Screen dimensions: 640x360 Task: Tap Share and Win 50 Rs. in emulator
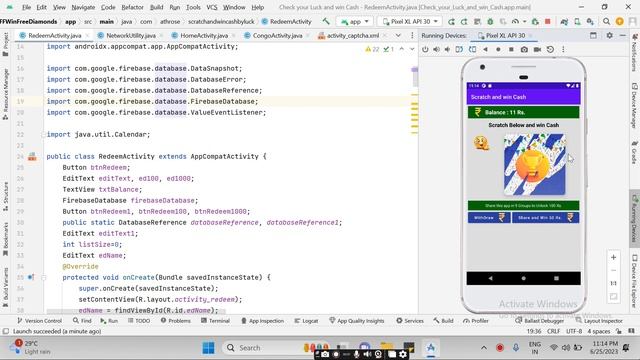(x=545, y=218)
